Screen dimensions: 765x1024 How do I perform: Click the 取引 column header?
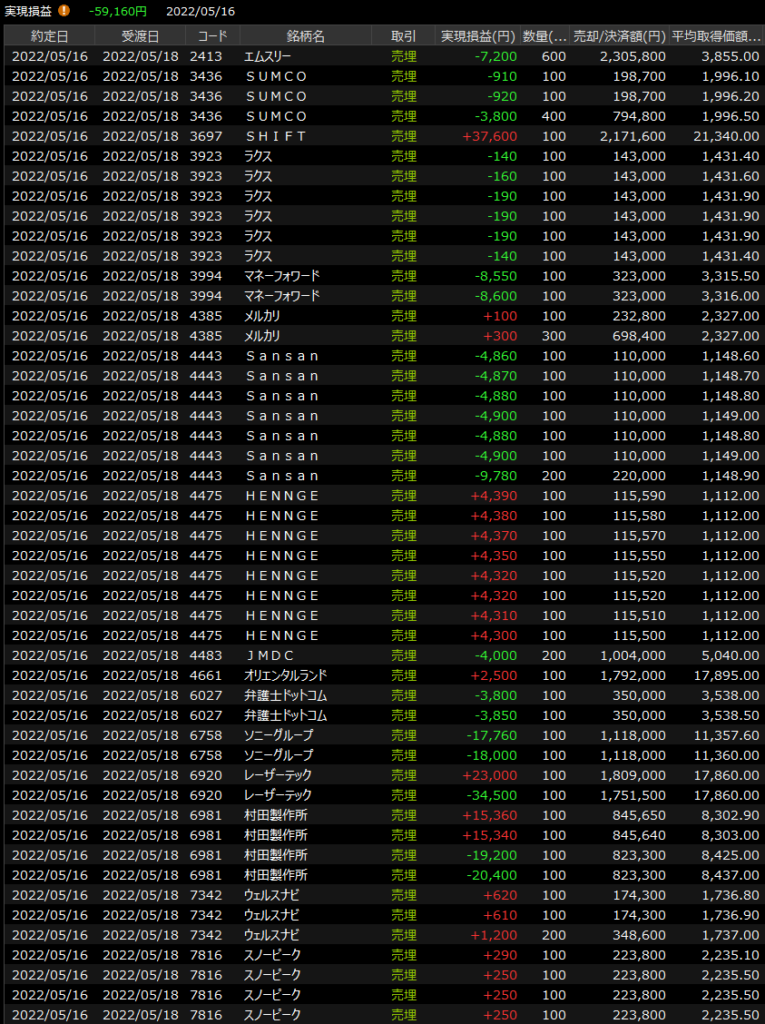[x=403, y=36]
